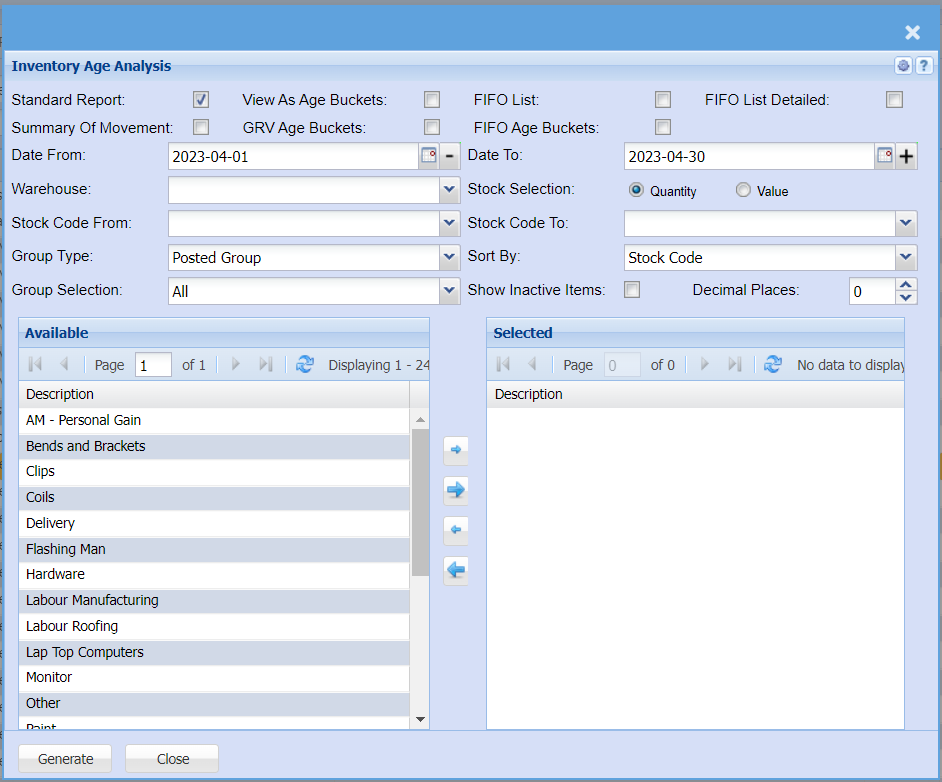This screenshot has height=782, width=942.
Task: Open the settings gear icon in header
Action: click(904, 66)
